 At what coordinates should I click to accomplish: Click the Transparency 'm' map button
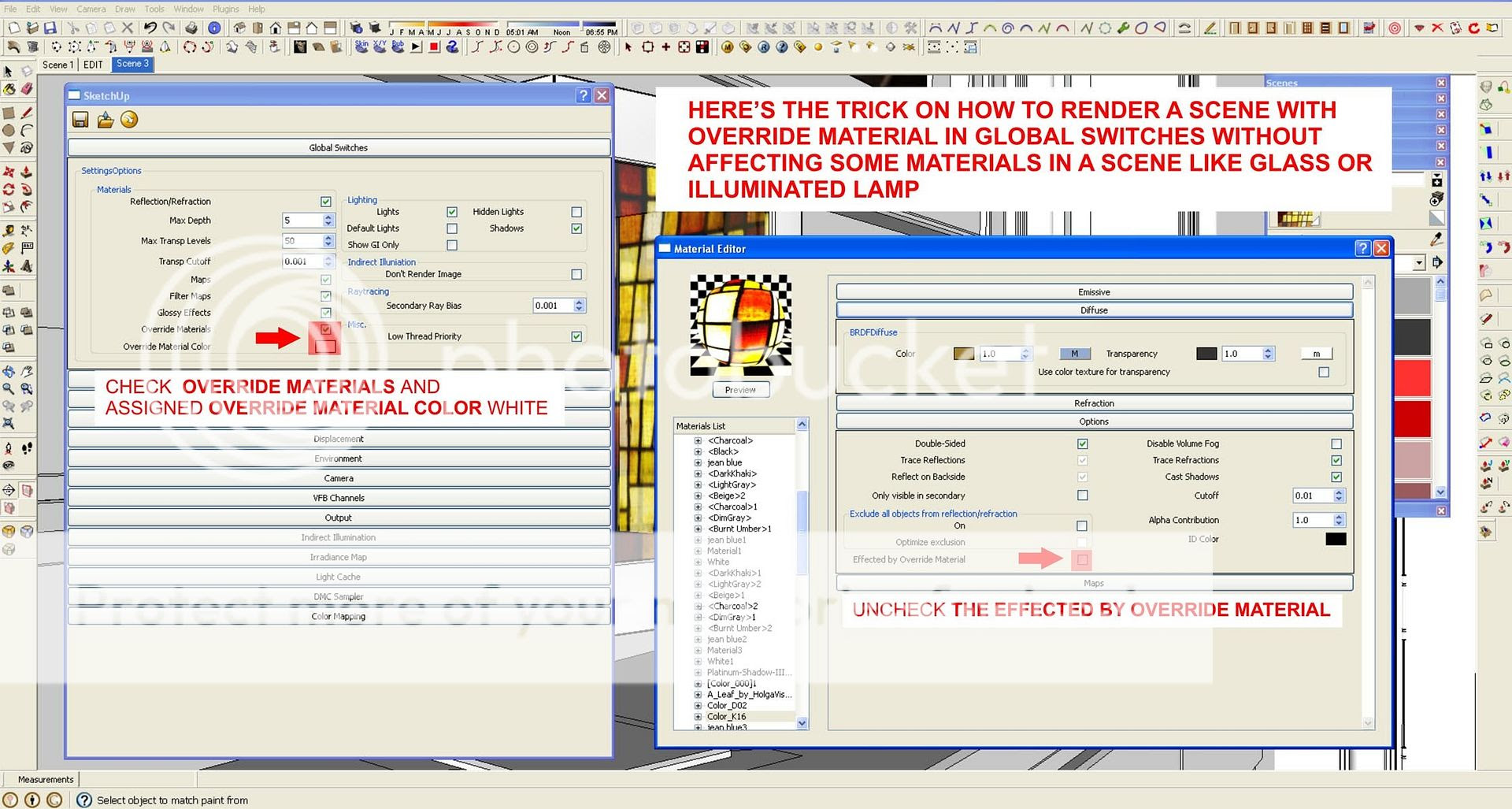[x=1316, y=354]
